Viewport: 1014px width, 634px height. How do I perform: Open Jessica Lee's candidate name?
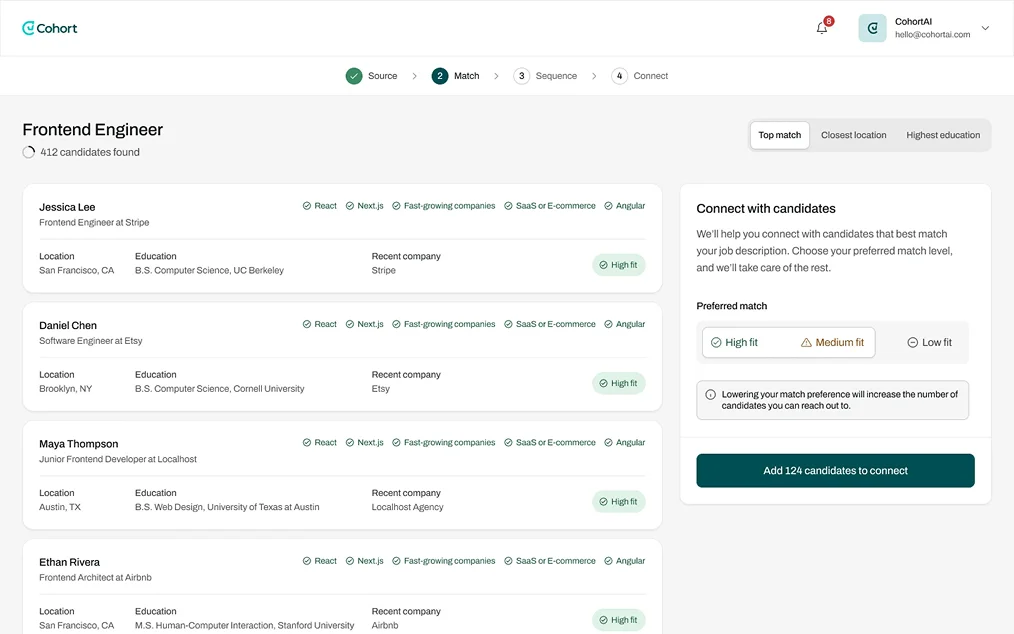coord(67,207)
